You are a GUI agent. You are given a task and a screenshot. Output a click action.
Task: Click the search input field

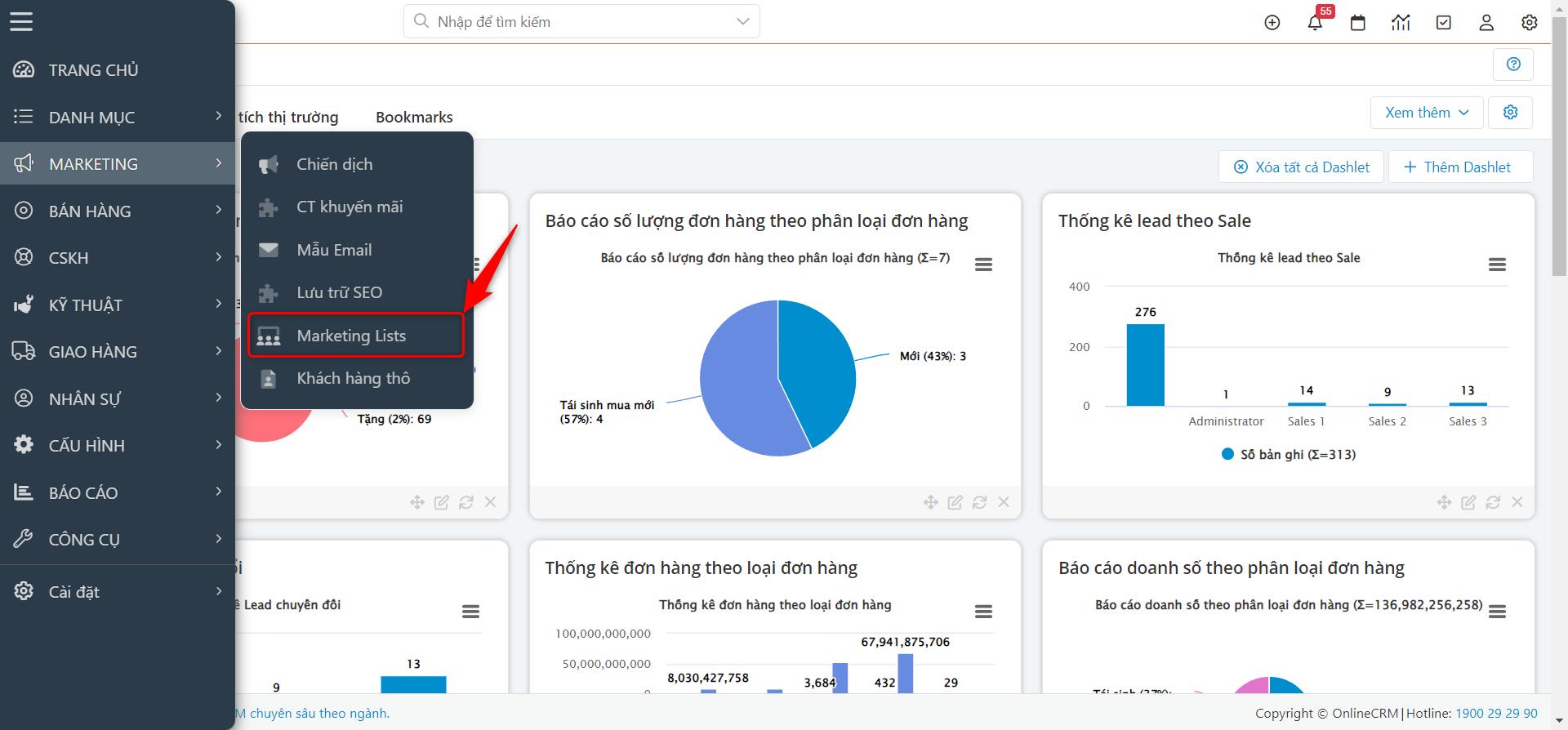point(581,21)
